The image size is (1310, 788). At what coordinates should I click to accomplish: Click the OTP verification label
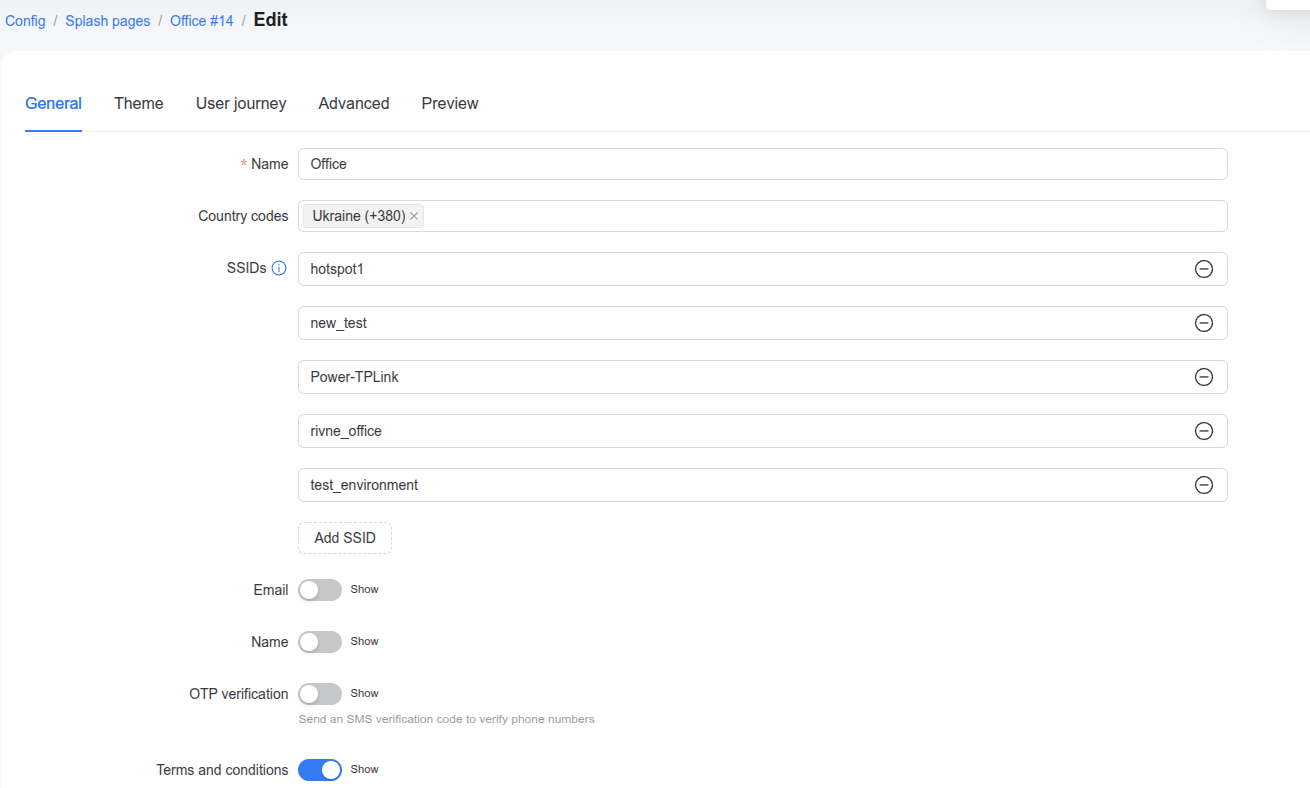(239, 694)
